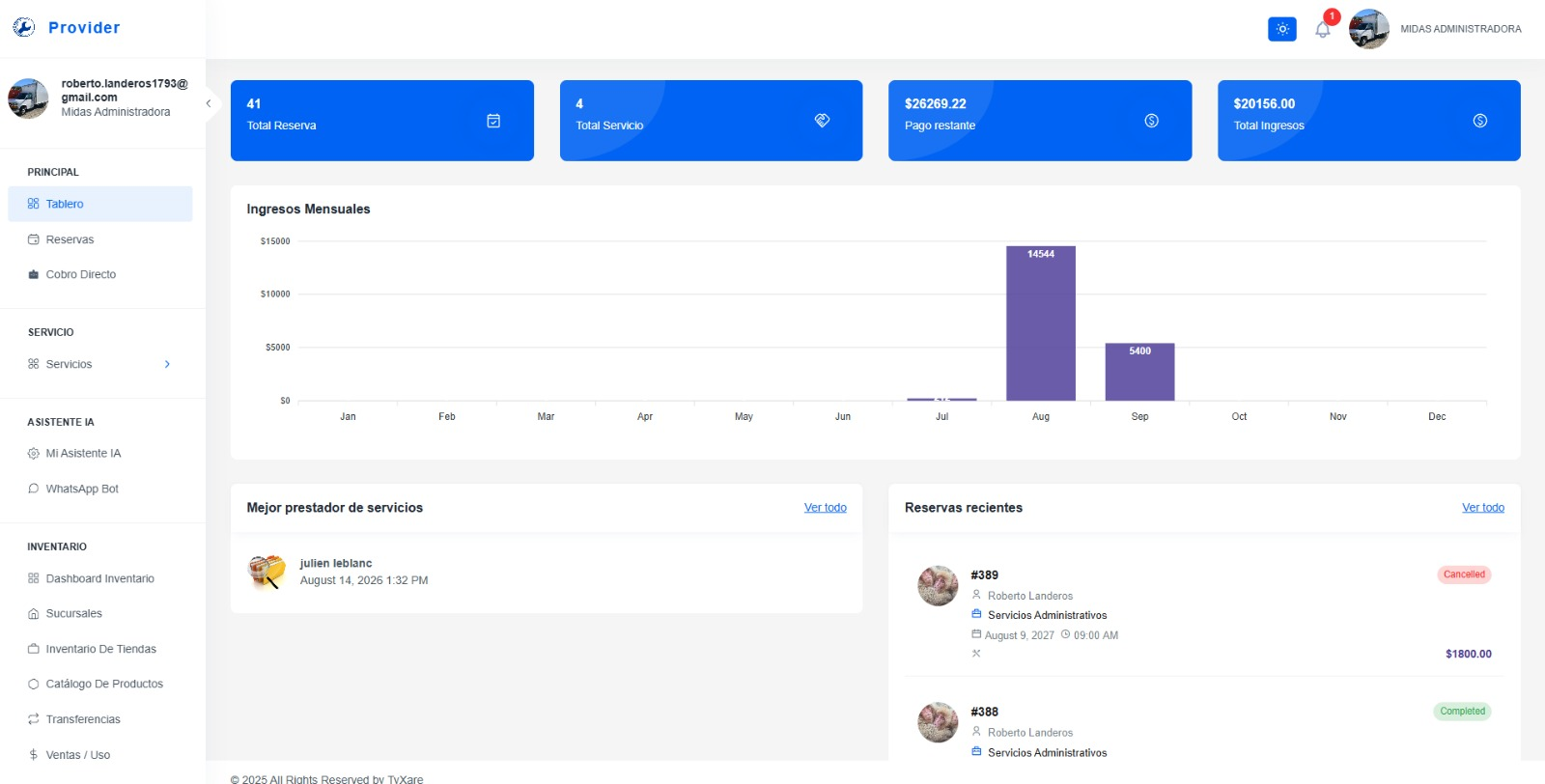The width and height of the screenshot is (1545, 784).
Task: Click the Reservas calendar icon
Action: coord(34,239)
